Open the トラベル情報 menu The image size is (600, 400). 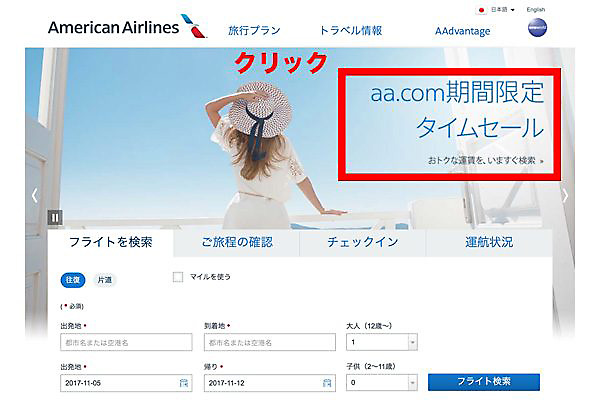pyautogui.click(x=351, y=31)
